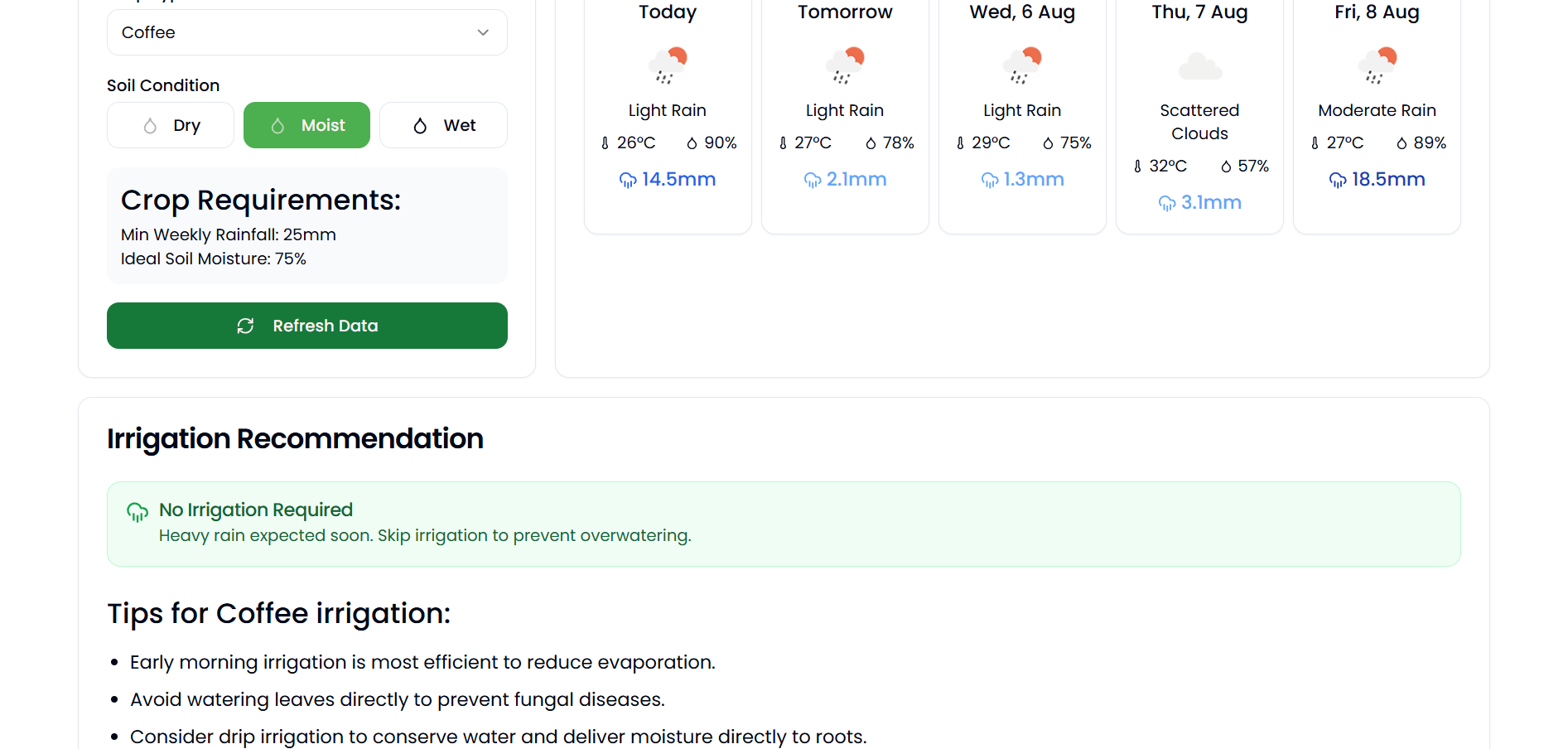Click the Fri, 8 Aug day heading
1568x749 pixels.
tap(1377, 12)
